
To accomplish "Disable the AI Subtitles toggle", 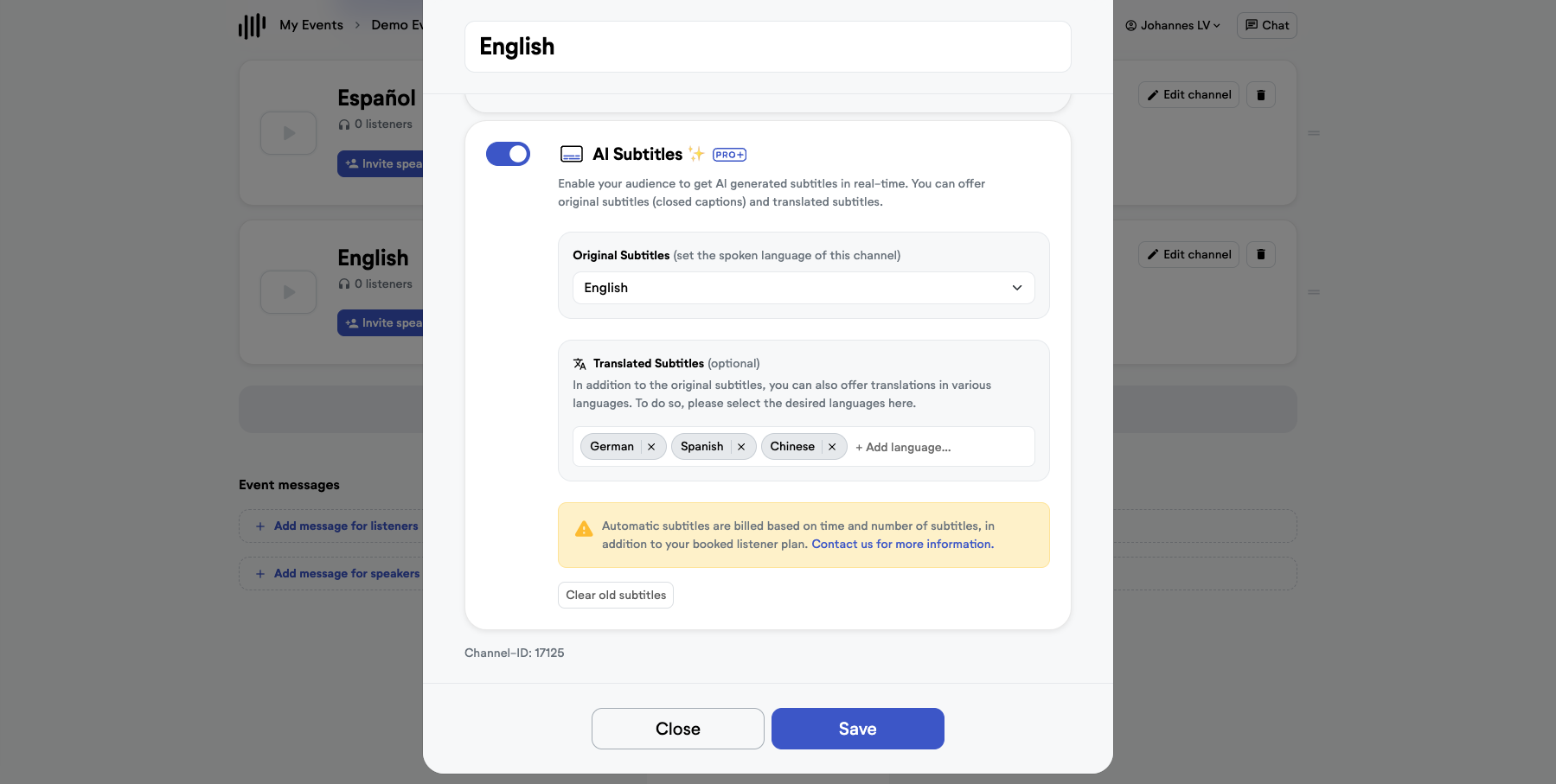I will point(508,153).
